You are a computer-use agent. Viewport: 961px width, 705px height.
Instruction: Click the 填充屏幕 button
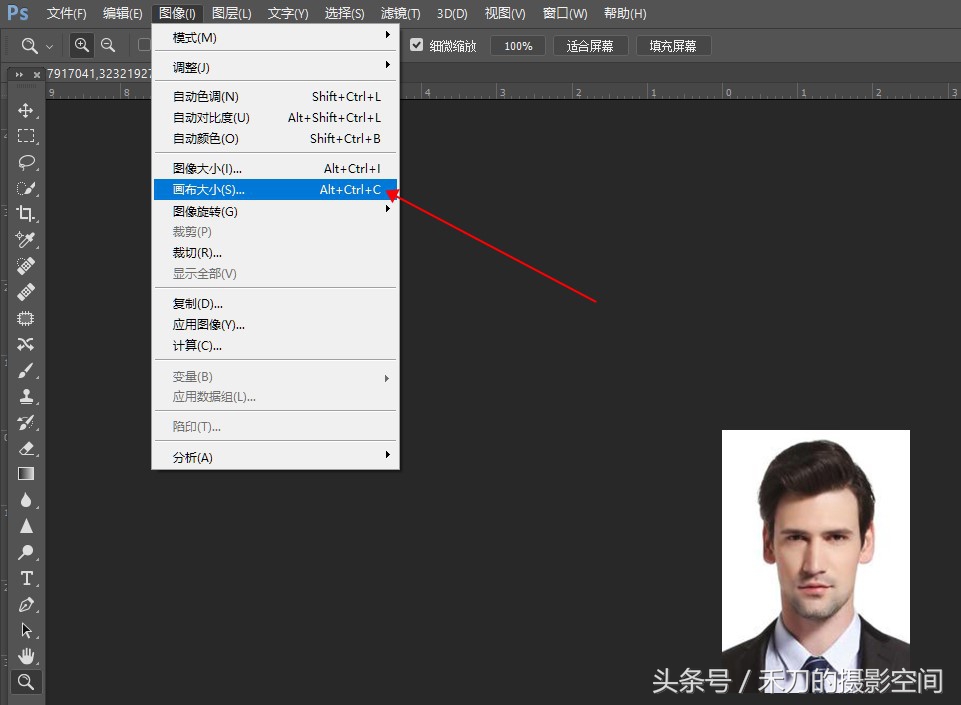click(x=673, y=45)
